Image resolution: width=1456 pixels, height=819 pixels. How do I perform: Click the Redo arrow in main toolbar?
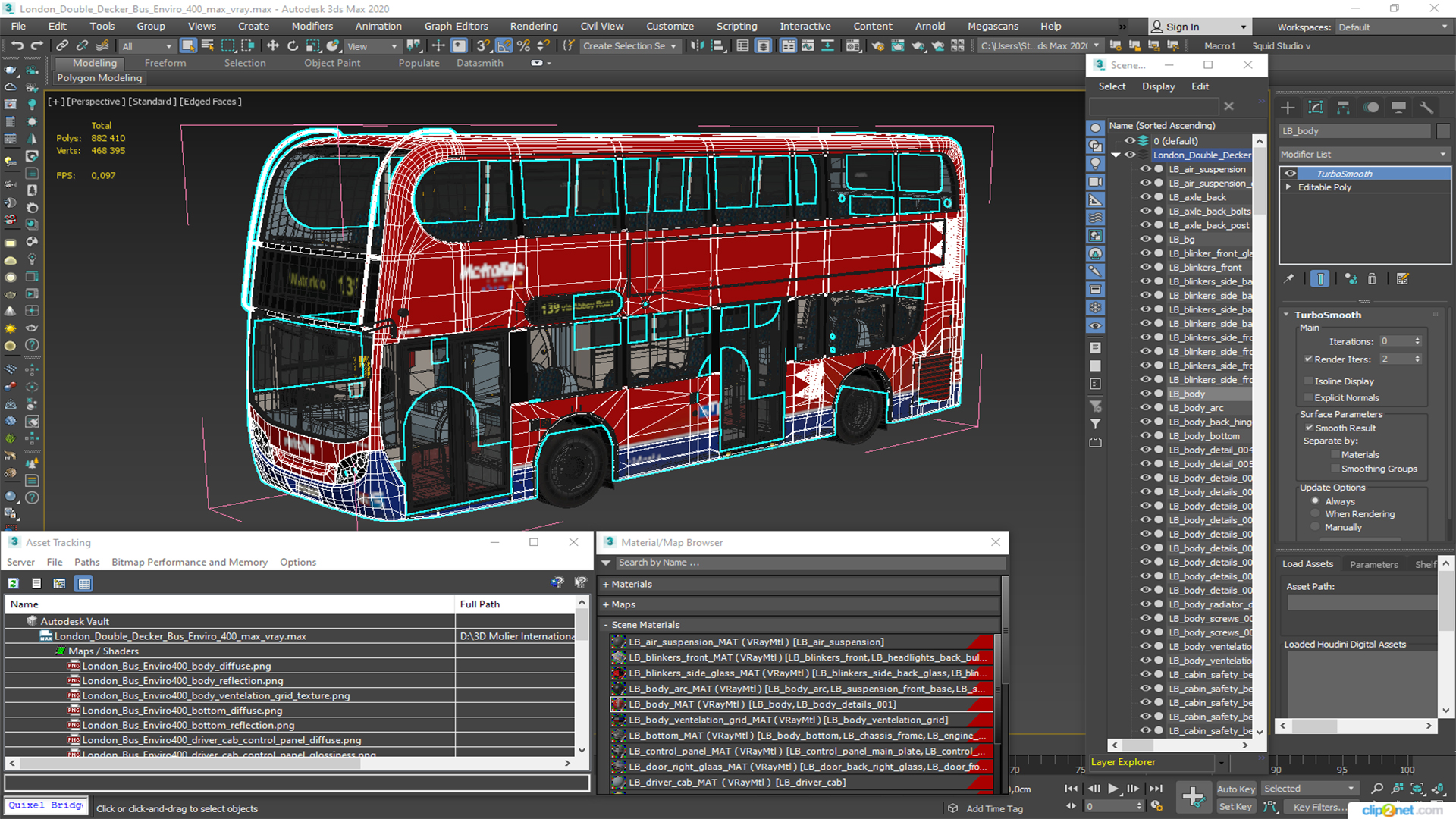[36, 45]
